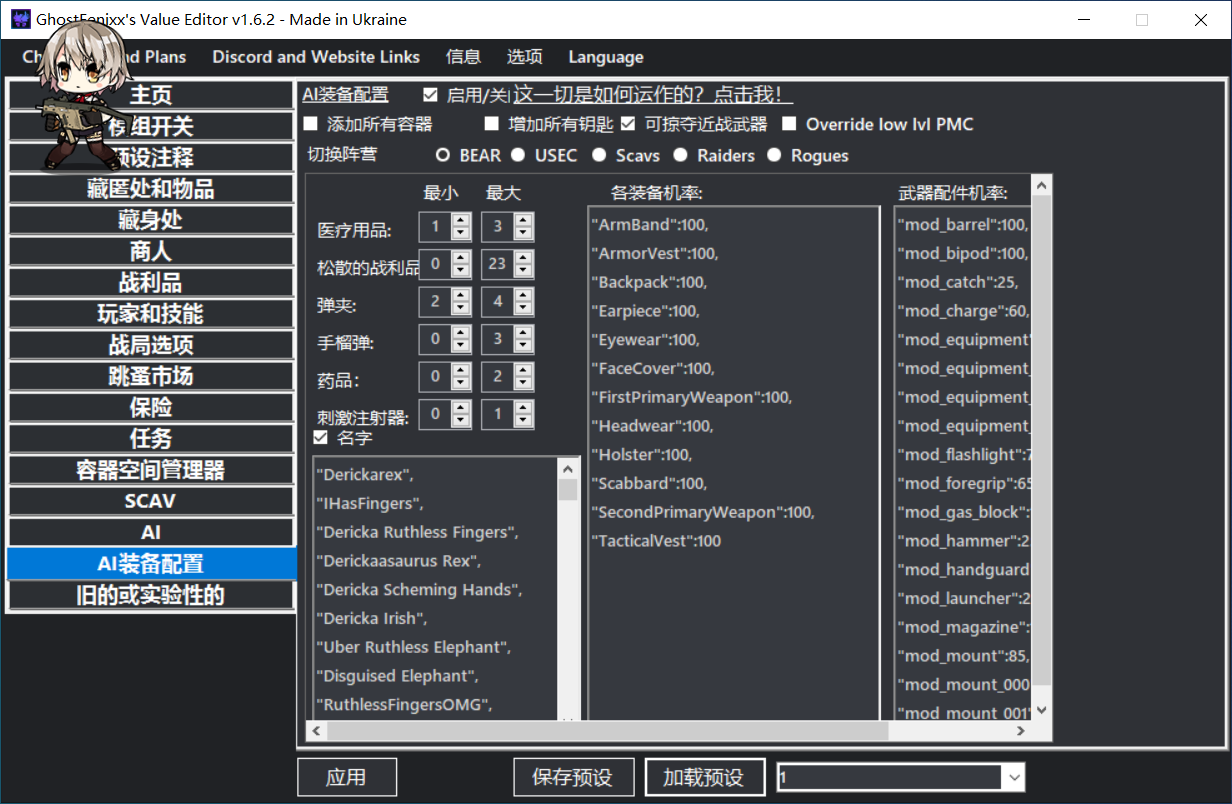Select the USEC faction radio button
Viewport: 1232px width, 804px height.
(518, 155)
